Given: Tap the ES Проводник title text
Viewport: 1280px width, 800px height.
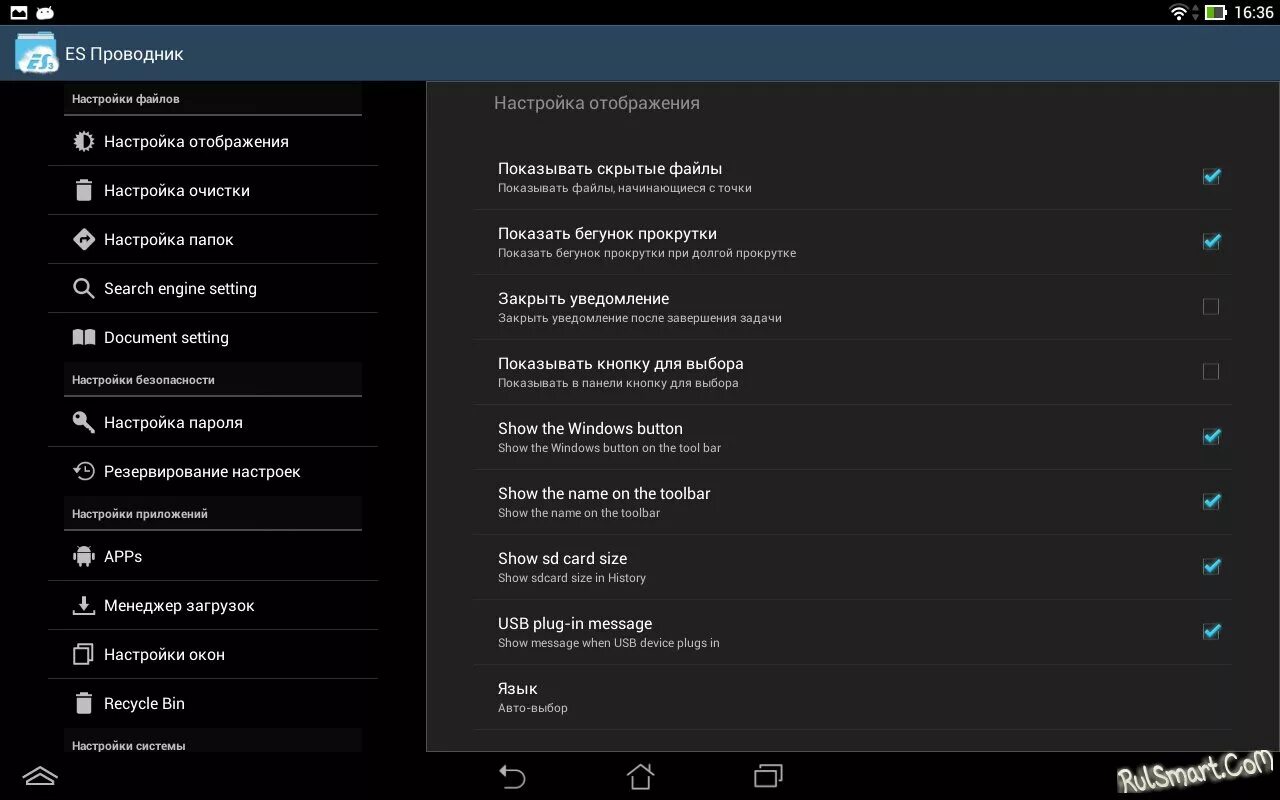Looking at the screenshot, I should tap(124, 54).
